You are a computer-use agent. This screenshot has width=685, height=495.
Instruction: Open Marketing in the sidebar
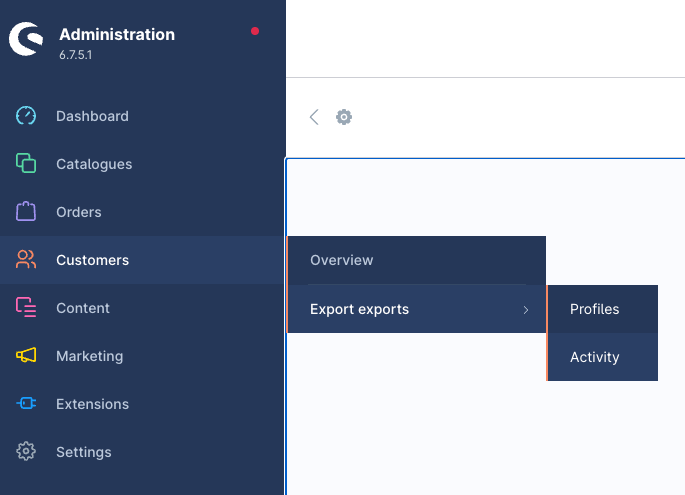[x=142, y=356]
